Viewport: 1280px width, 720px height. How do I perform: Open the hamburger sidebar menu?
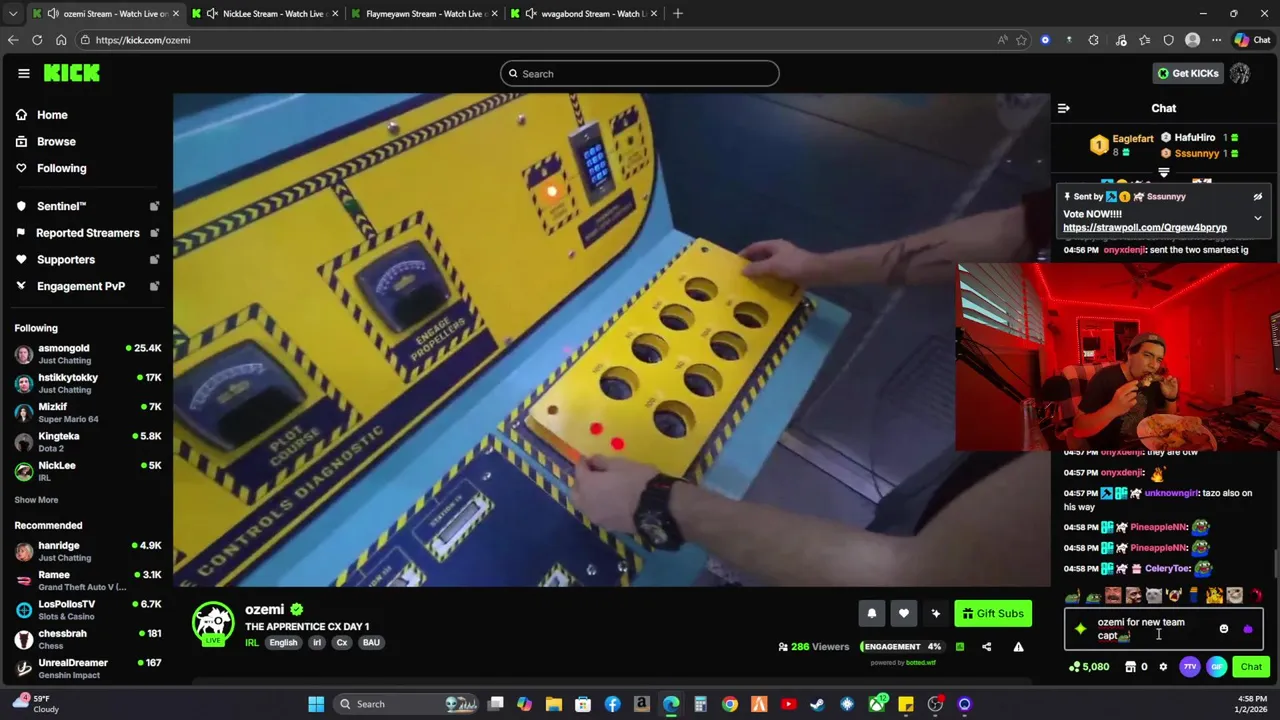click(23, 73)
